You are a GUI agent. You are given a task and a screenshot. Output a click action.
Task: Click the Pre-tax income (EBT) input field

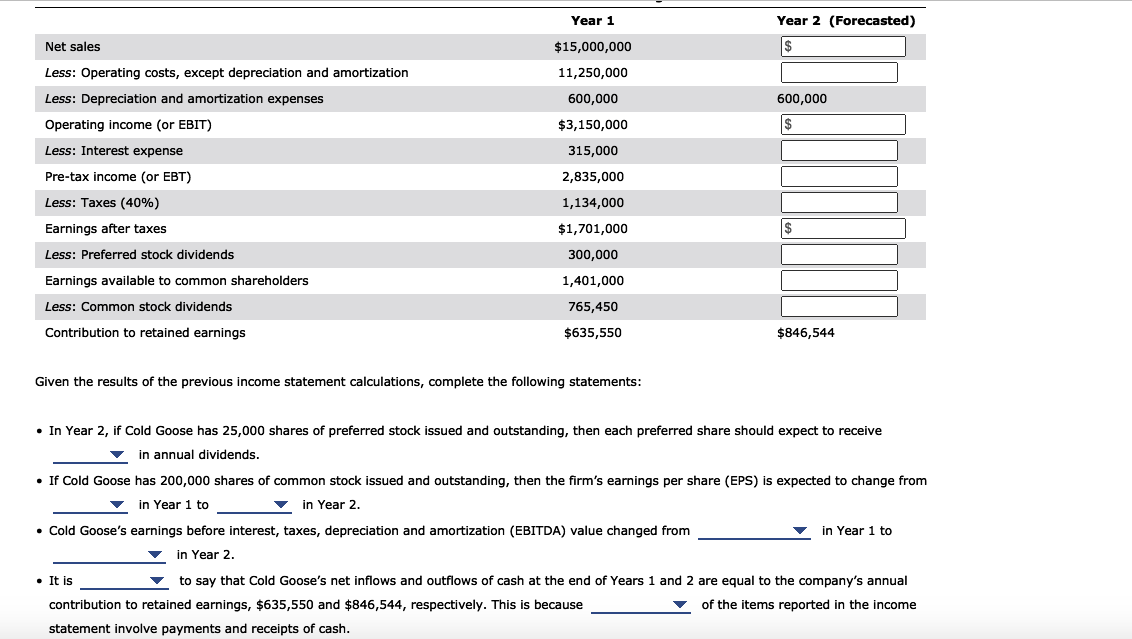coord(840,176)
